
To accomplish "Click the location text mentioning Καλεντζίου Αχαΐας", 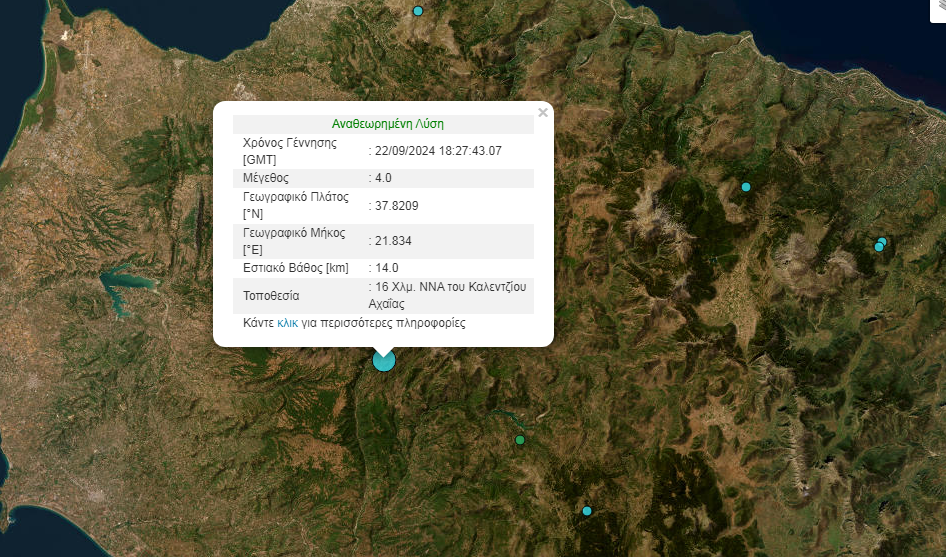I will (447, 295).
